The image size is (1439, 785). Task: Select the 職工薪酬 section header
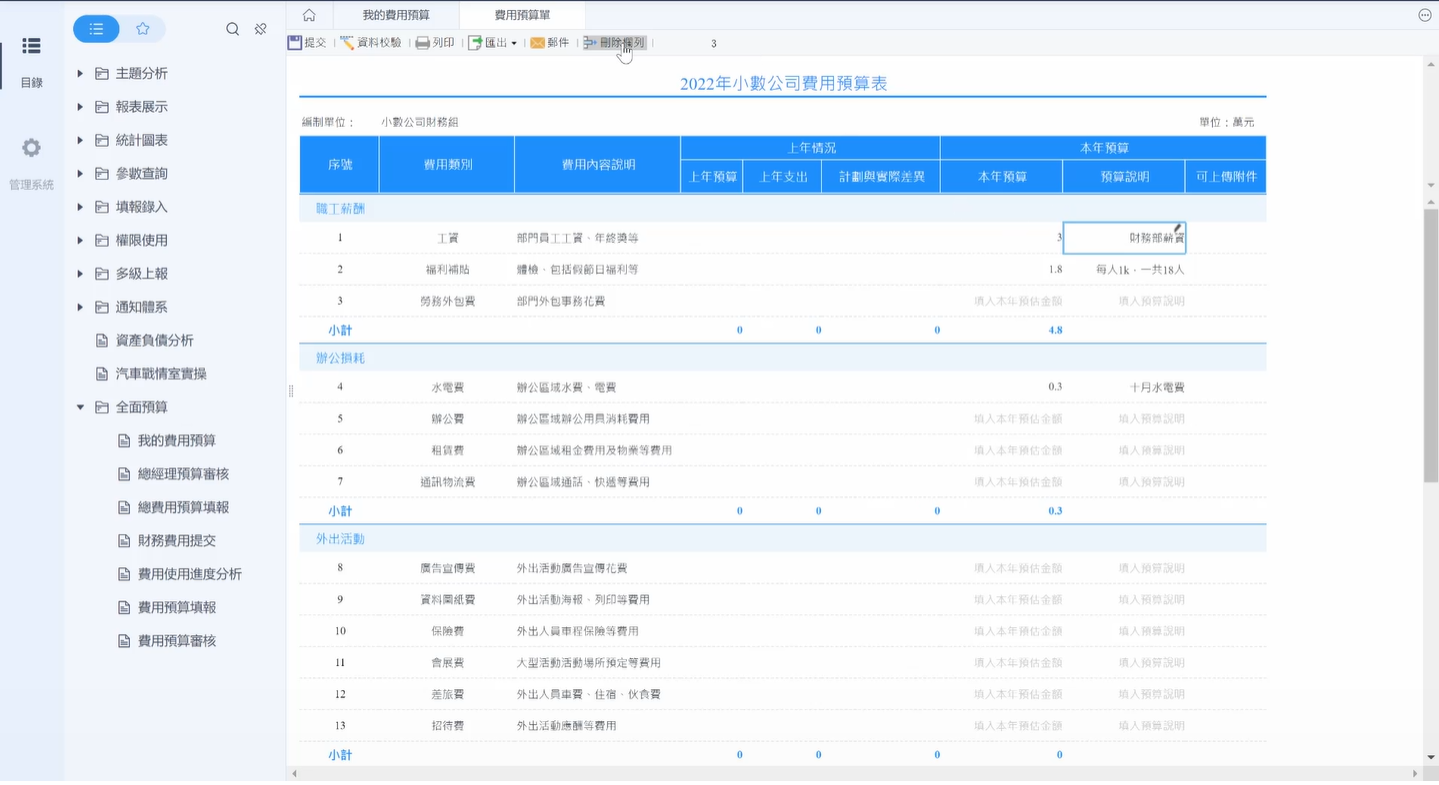783,208
